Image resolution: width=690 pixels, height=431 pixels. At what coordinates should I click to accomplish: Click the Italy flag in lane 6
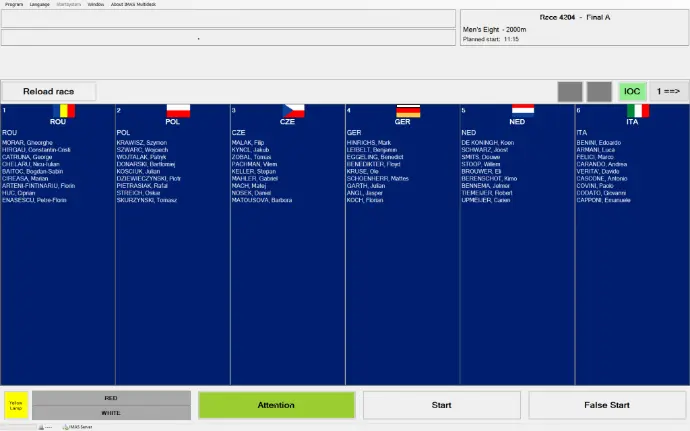(637, 111)
